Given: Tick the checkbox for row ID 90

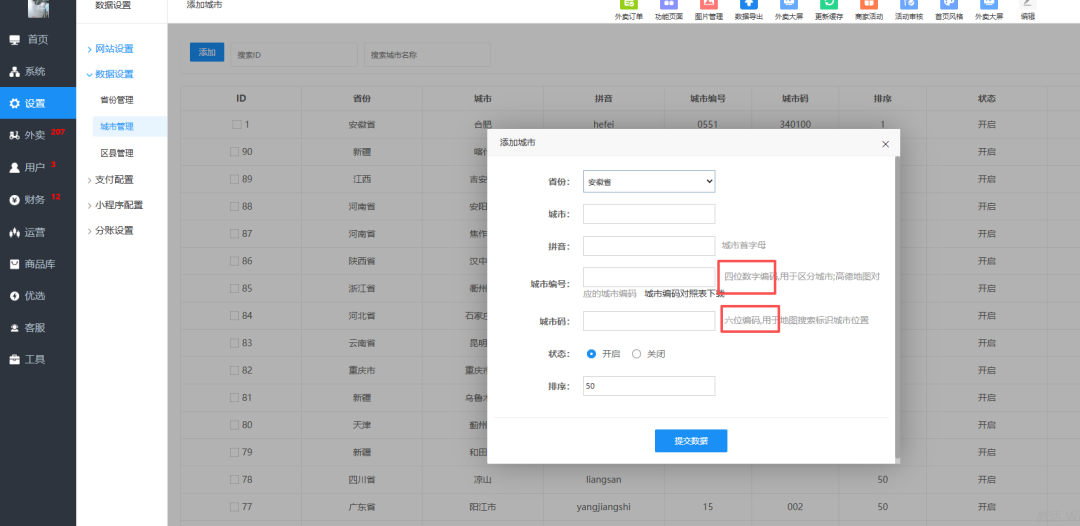Looking at the screenshot, I should click(x=236, y=152).
